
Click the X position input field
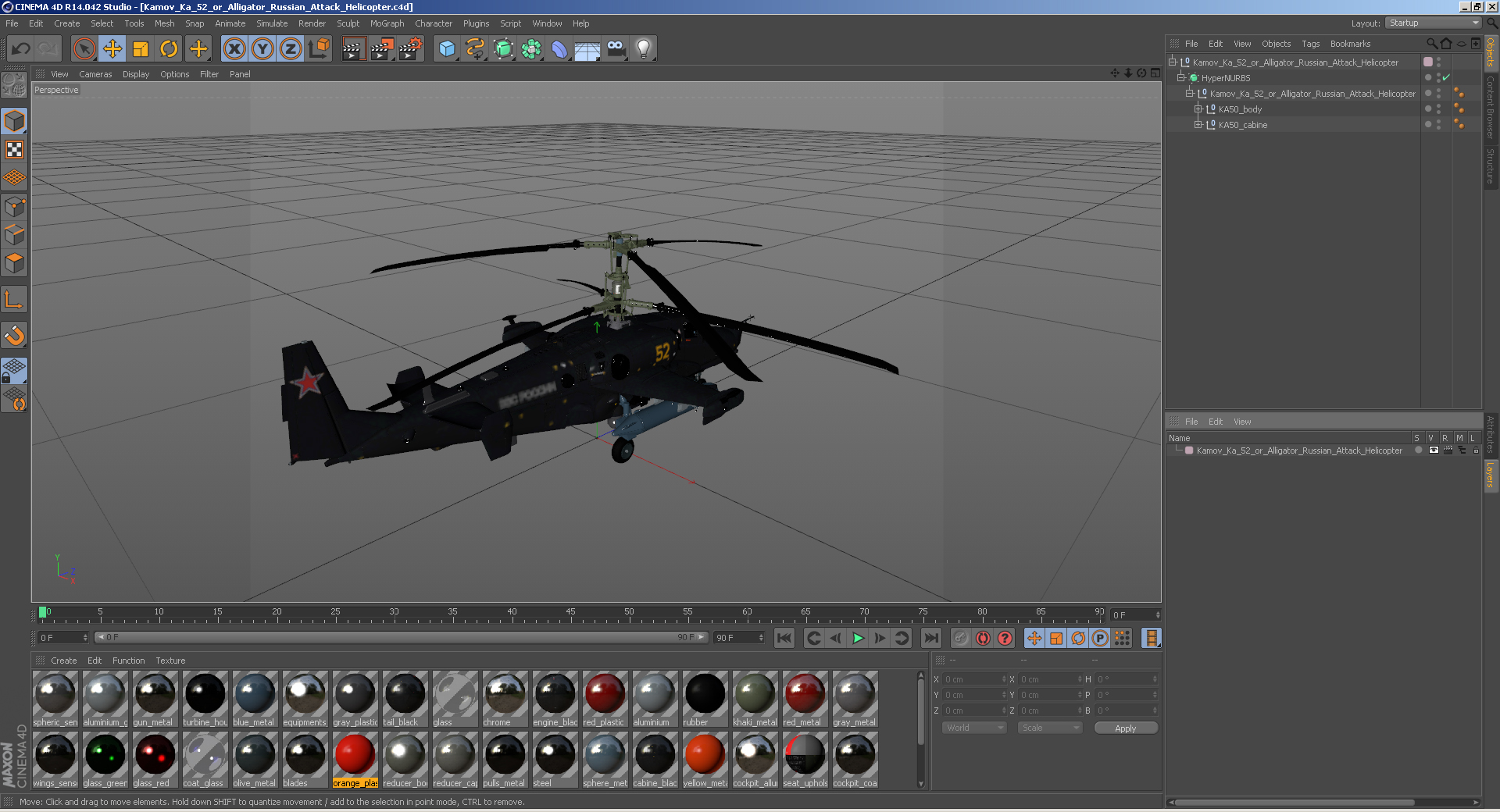[x=974, y=679]
